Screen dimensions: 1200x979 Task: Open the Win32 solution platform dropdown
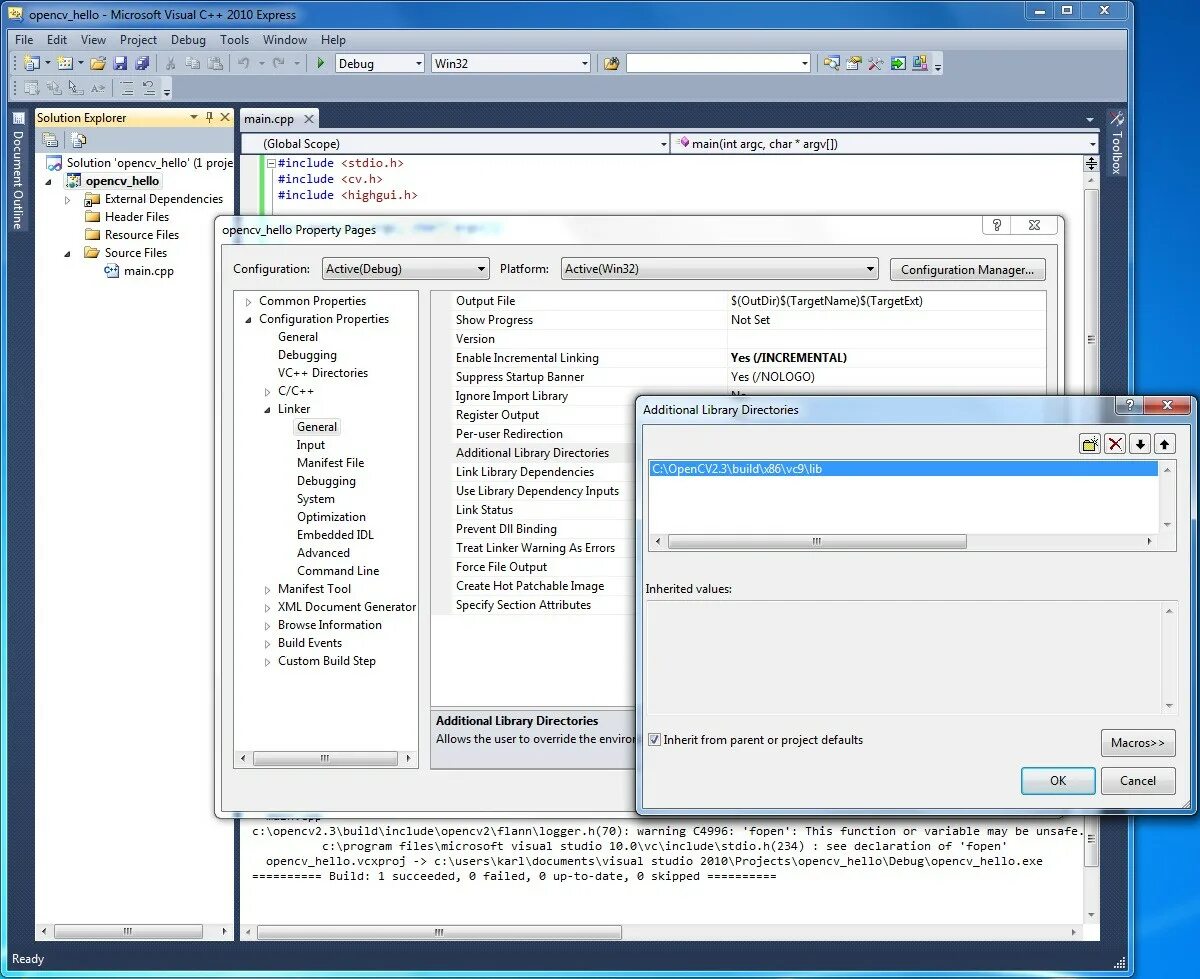click(x=511, y=63)
